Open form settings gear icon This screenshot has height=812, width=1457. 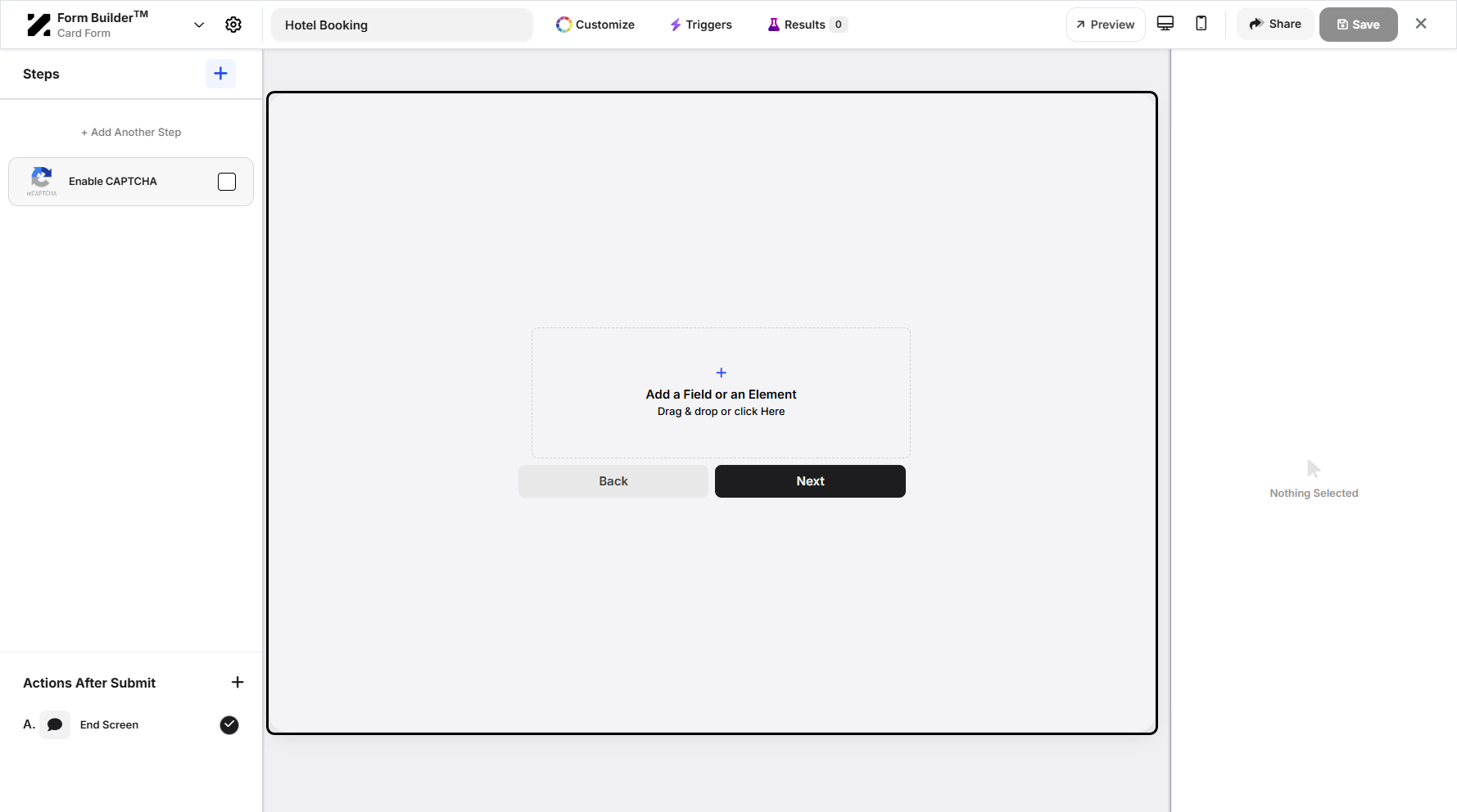[233, 25]
